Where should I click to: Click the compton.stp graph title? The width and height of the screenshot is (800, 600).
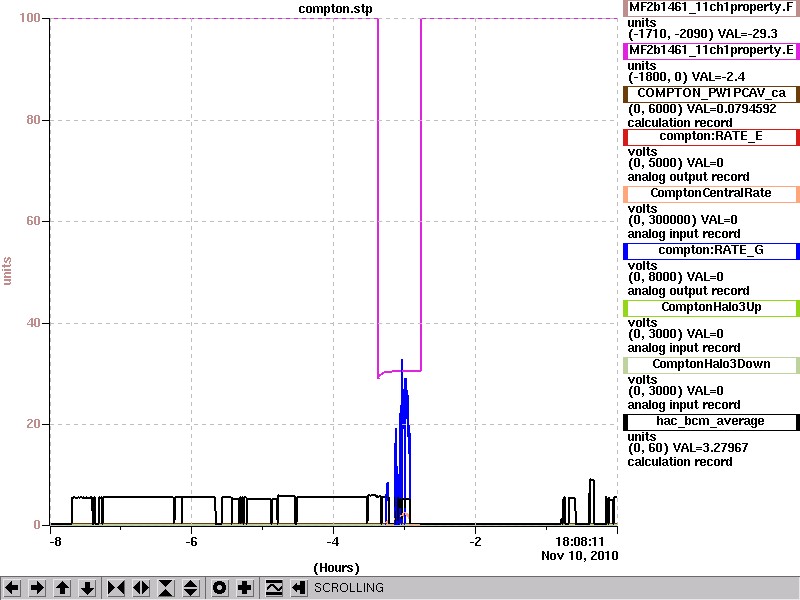tap(335, 9)
